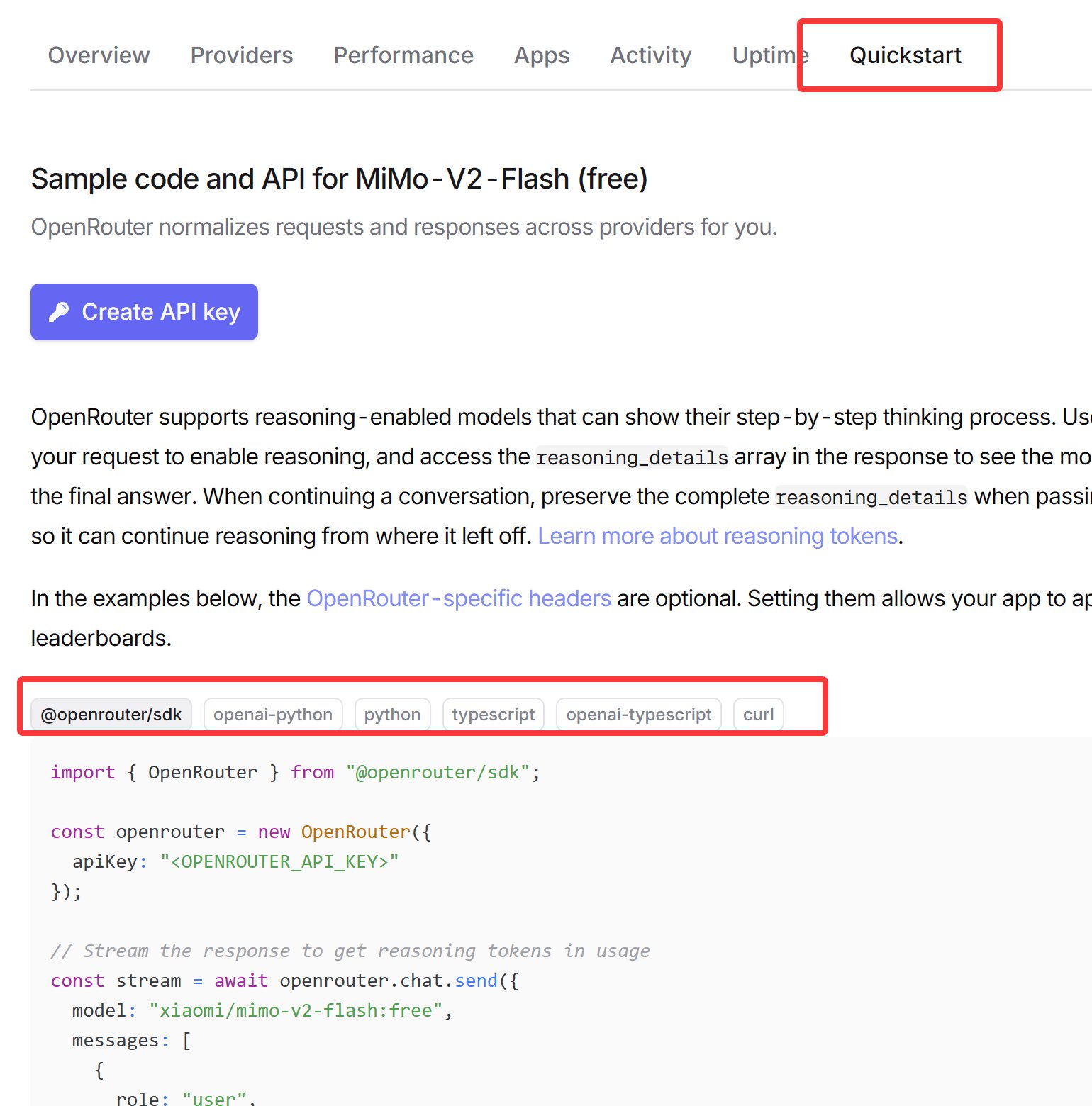Click the xiaomi/mimo-v2-flash:free model string

(x=296, y=1010)
